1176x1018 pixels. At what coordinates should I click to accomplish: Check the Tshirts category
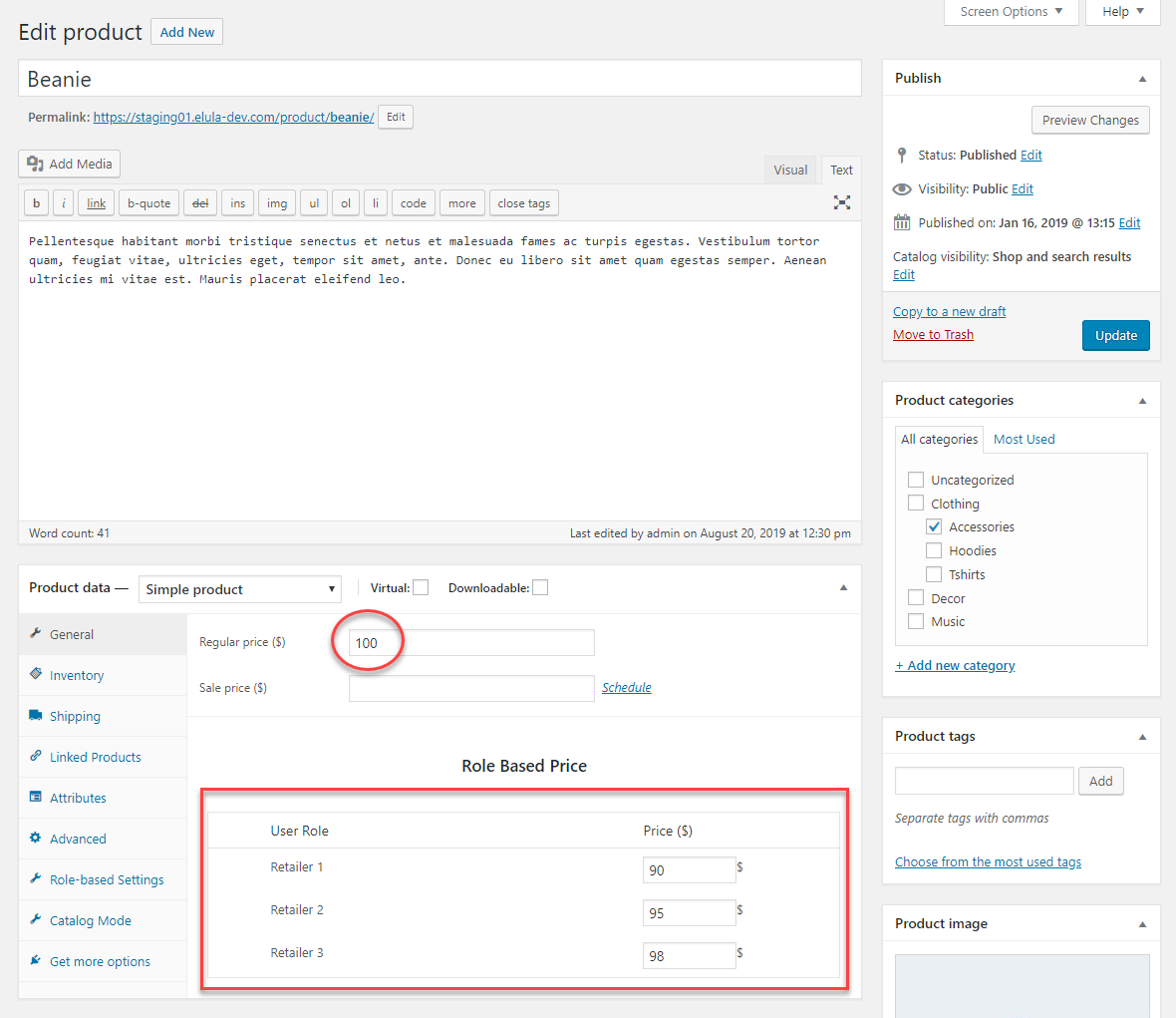click(x=933, y=574)
